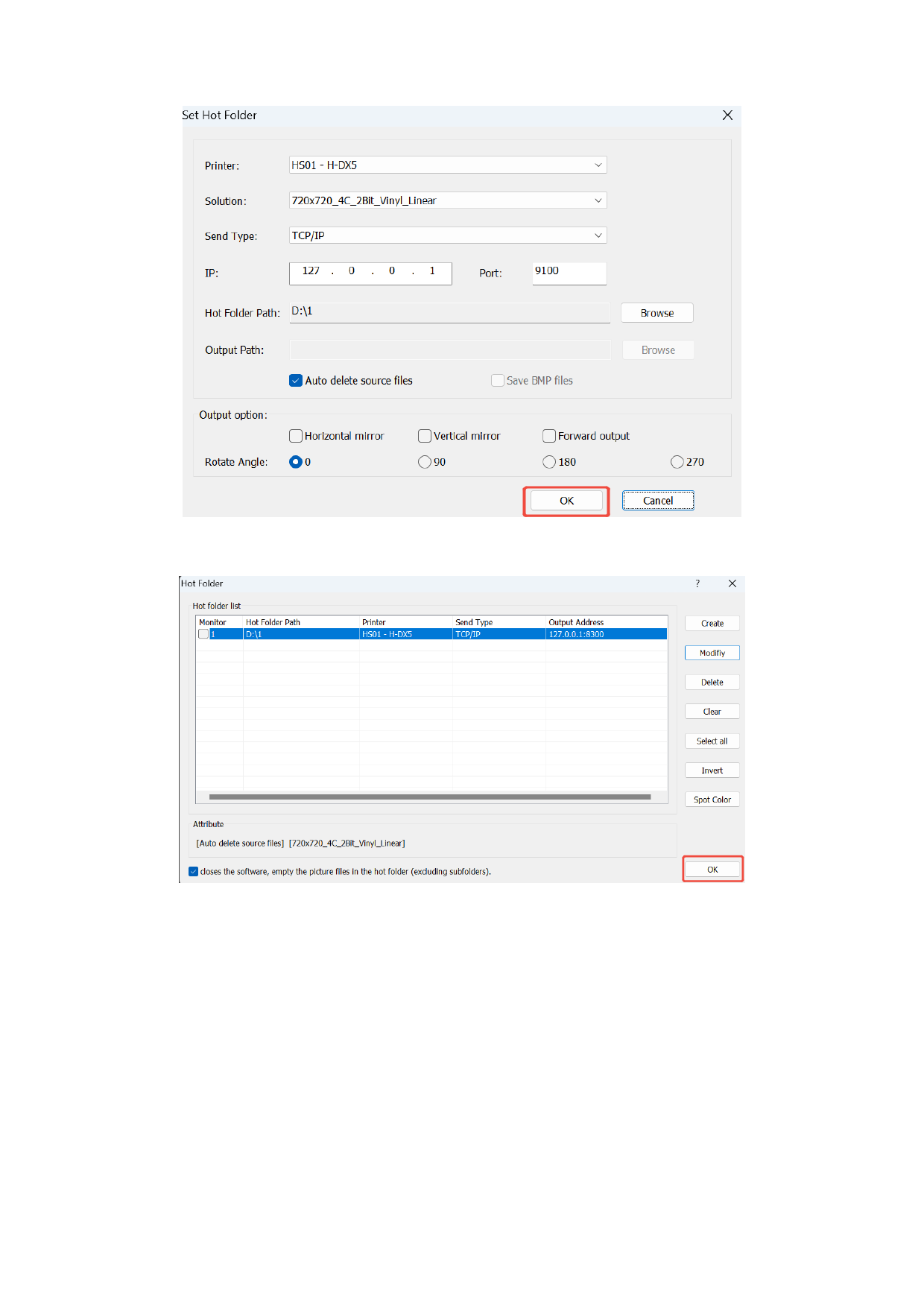Click the hot folder list horizontal scrollbar
Viewport: 924px width, 1307px height.
click(430, 797)
